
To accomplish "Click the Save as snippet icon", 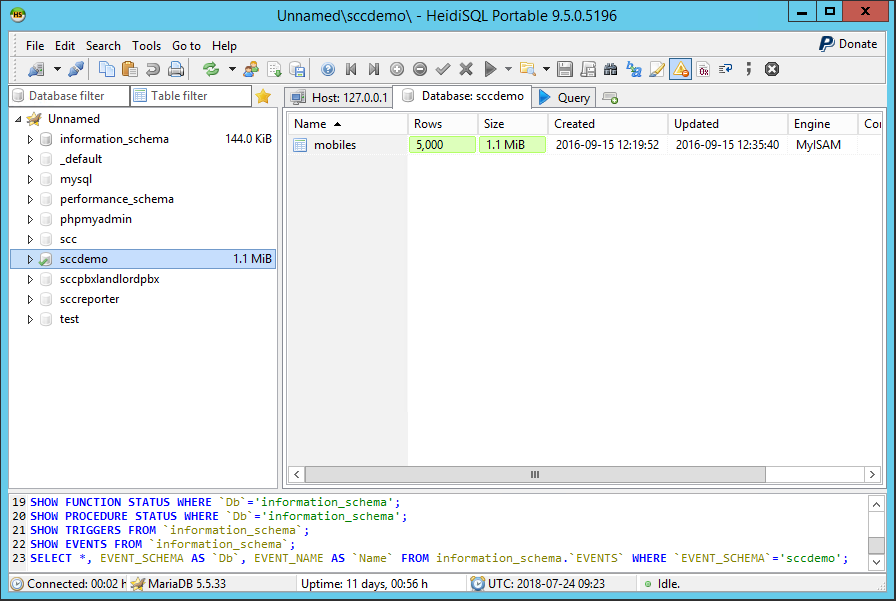I will 588,70.
